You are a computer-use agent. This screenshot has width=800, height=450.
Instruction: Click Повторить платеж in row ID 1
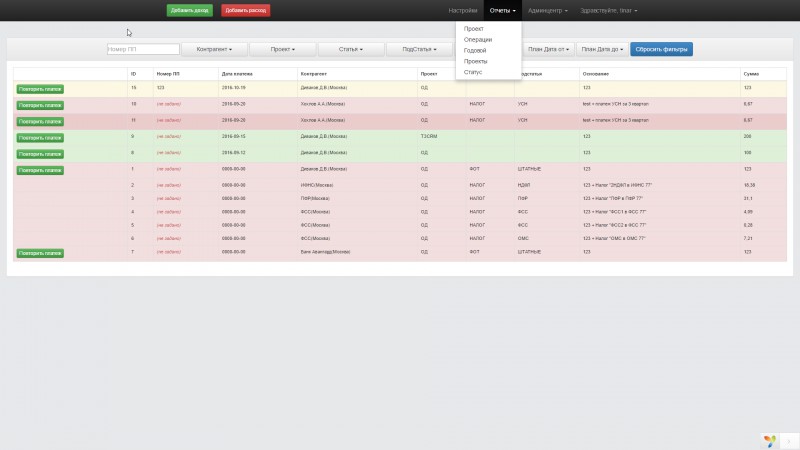(x=40, y=170)
